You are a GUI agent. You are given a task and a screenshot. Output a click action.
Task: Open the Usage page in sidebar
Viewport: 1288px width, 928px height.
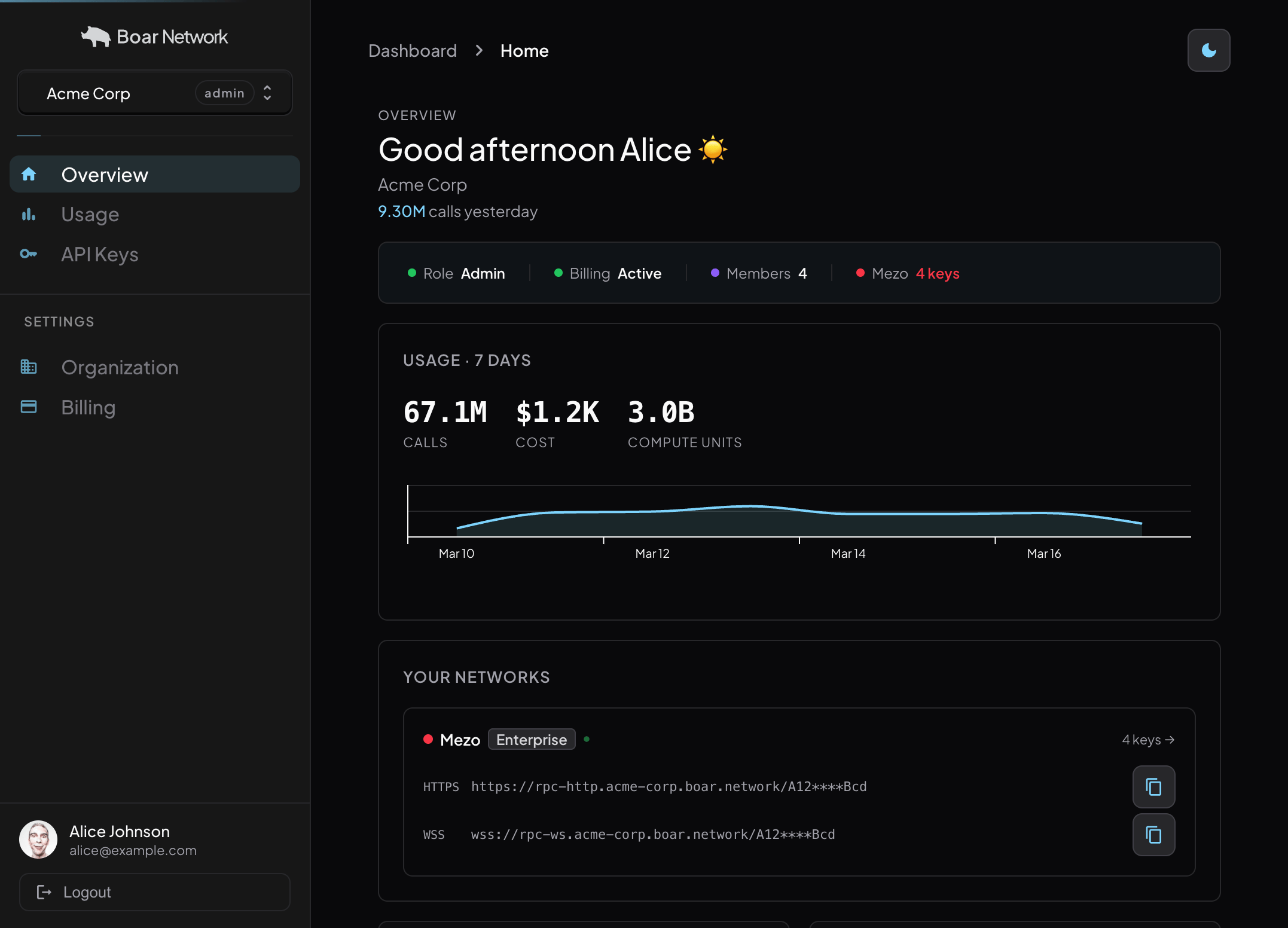point(90,215)
